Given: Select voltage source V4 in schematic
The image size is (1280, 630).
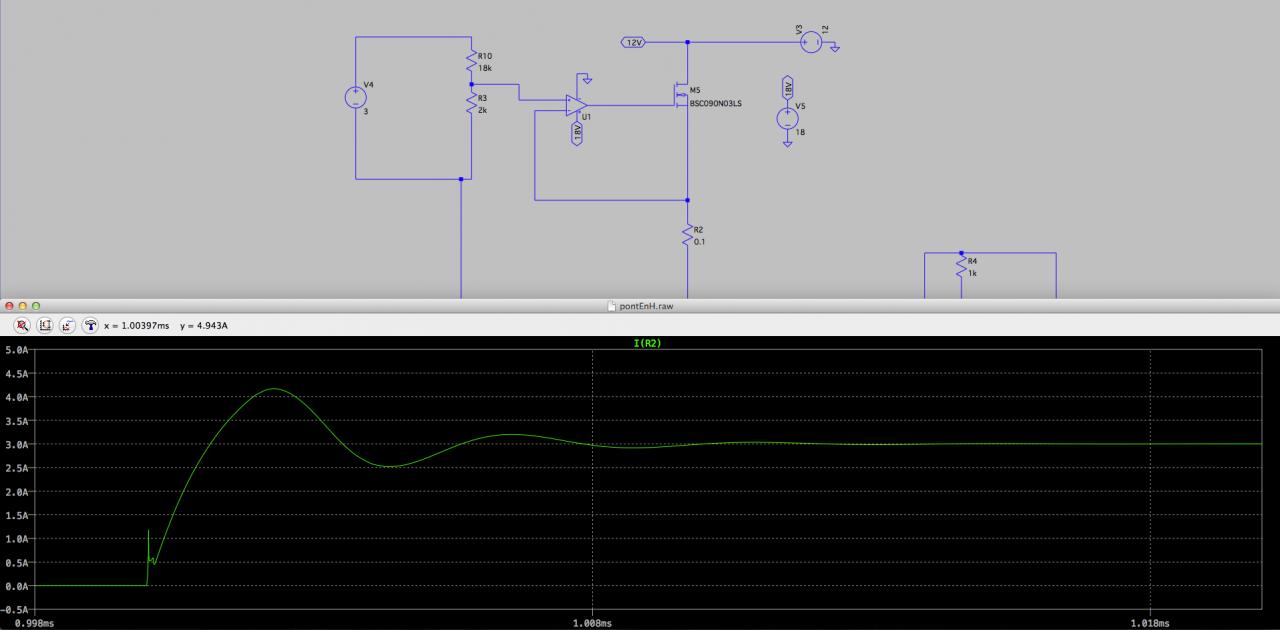Looking at the screenshot, I should [x=356, y=97].
